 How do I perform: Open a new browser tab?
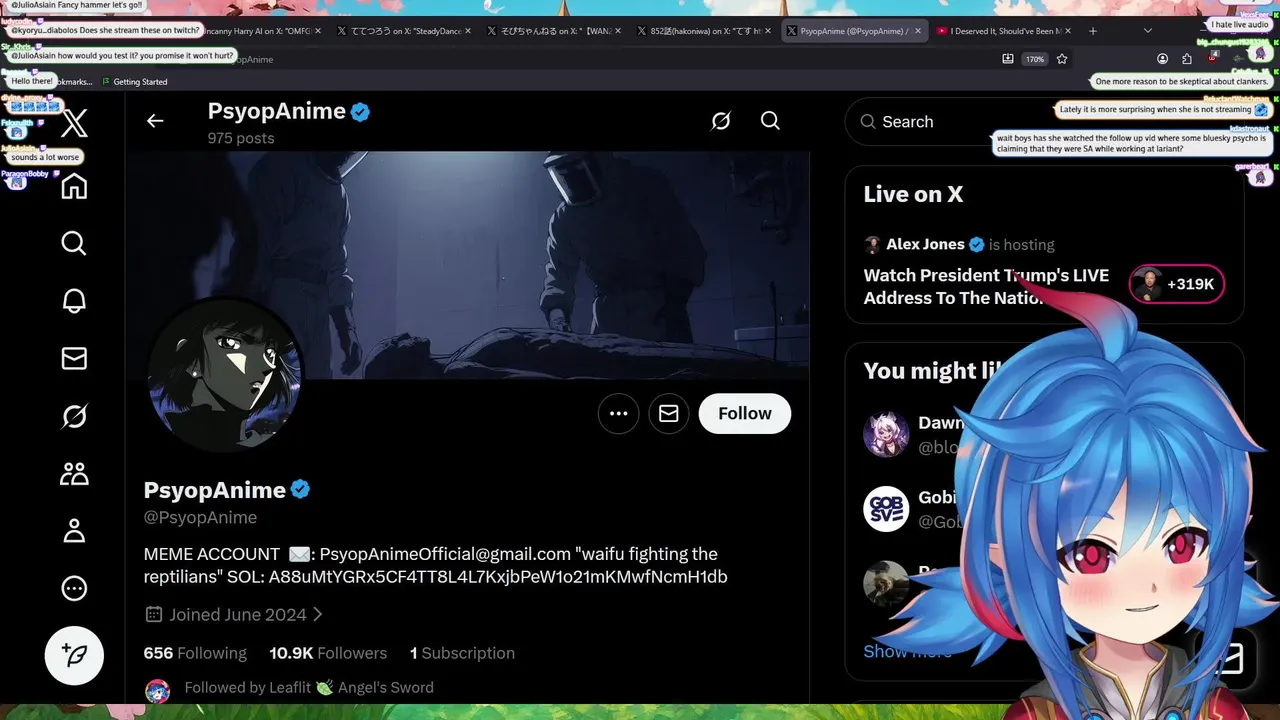click(1092, 31)
